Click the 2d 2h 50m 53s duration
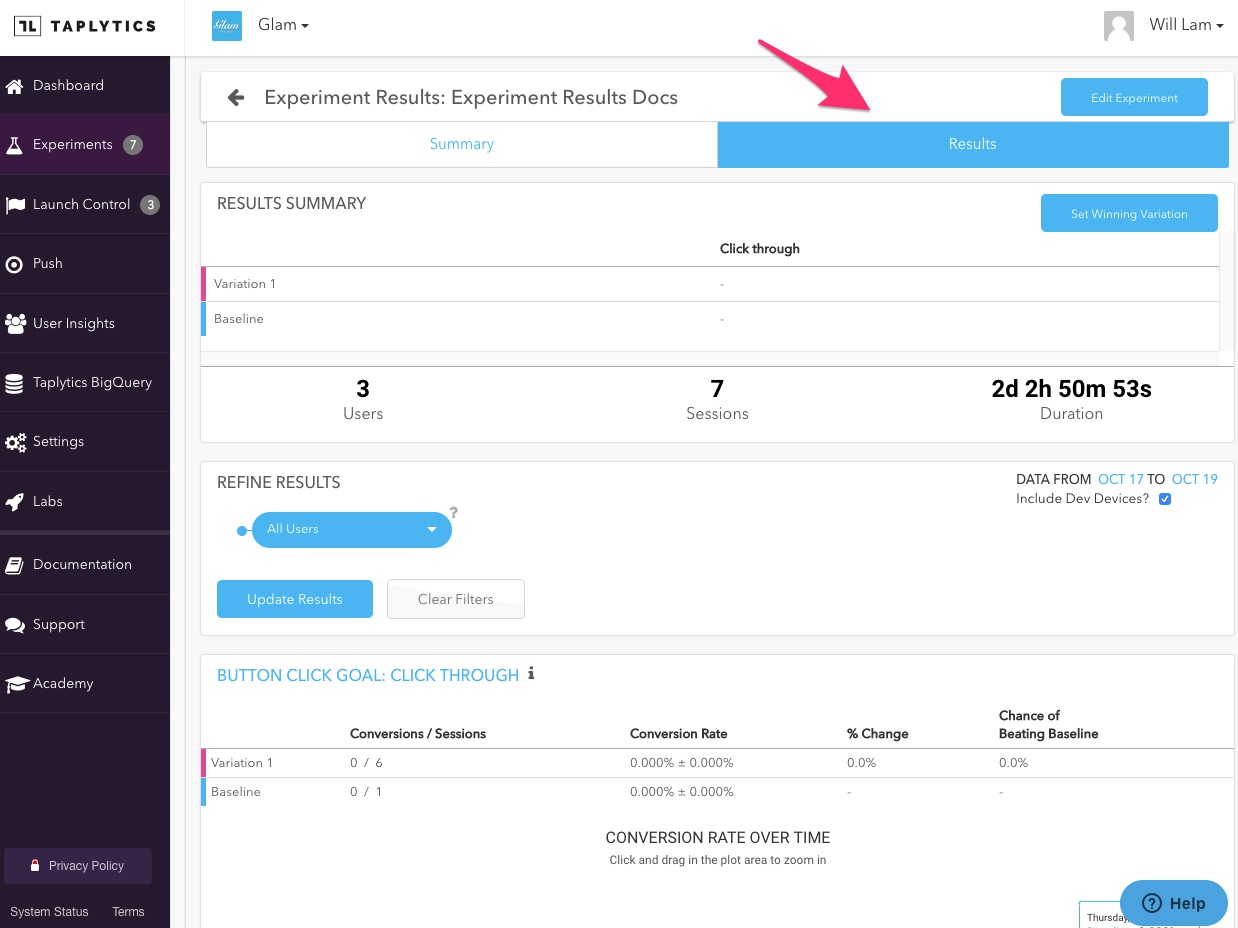The image size is (1238, 928). tap(1071, 389)
